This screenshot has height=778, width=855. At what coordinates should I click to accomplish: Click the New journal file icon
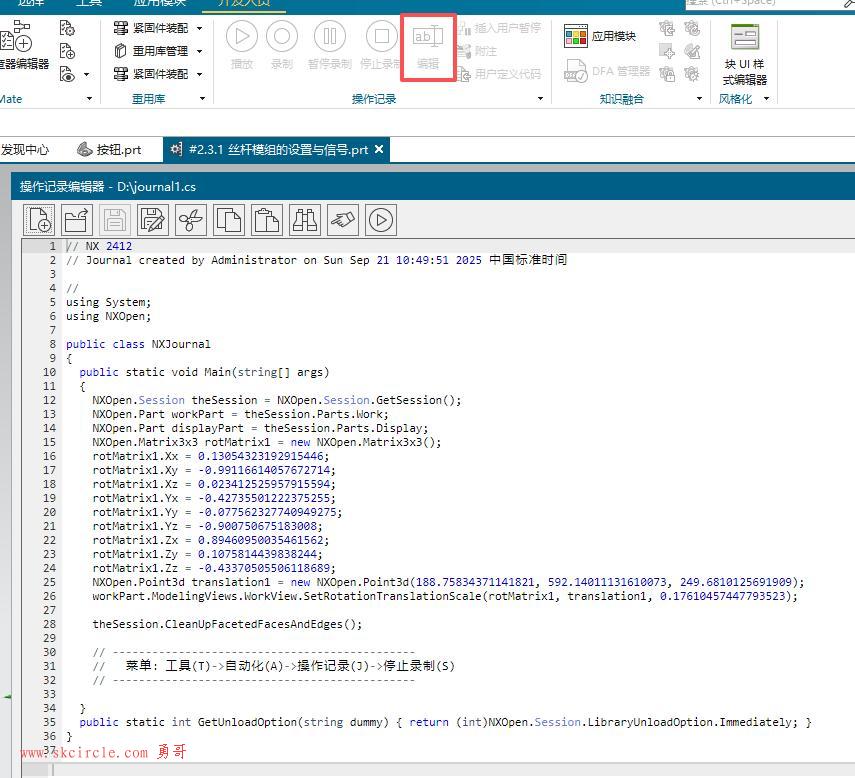point(39,219)
